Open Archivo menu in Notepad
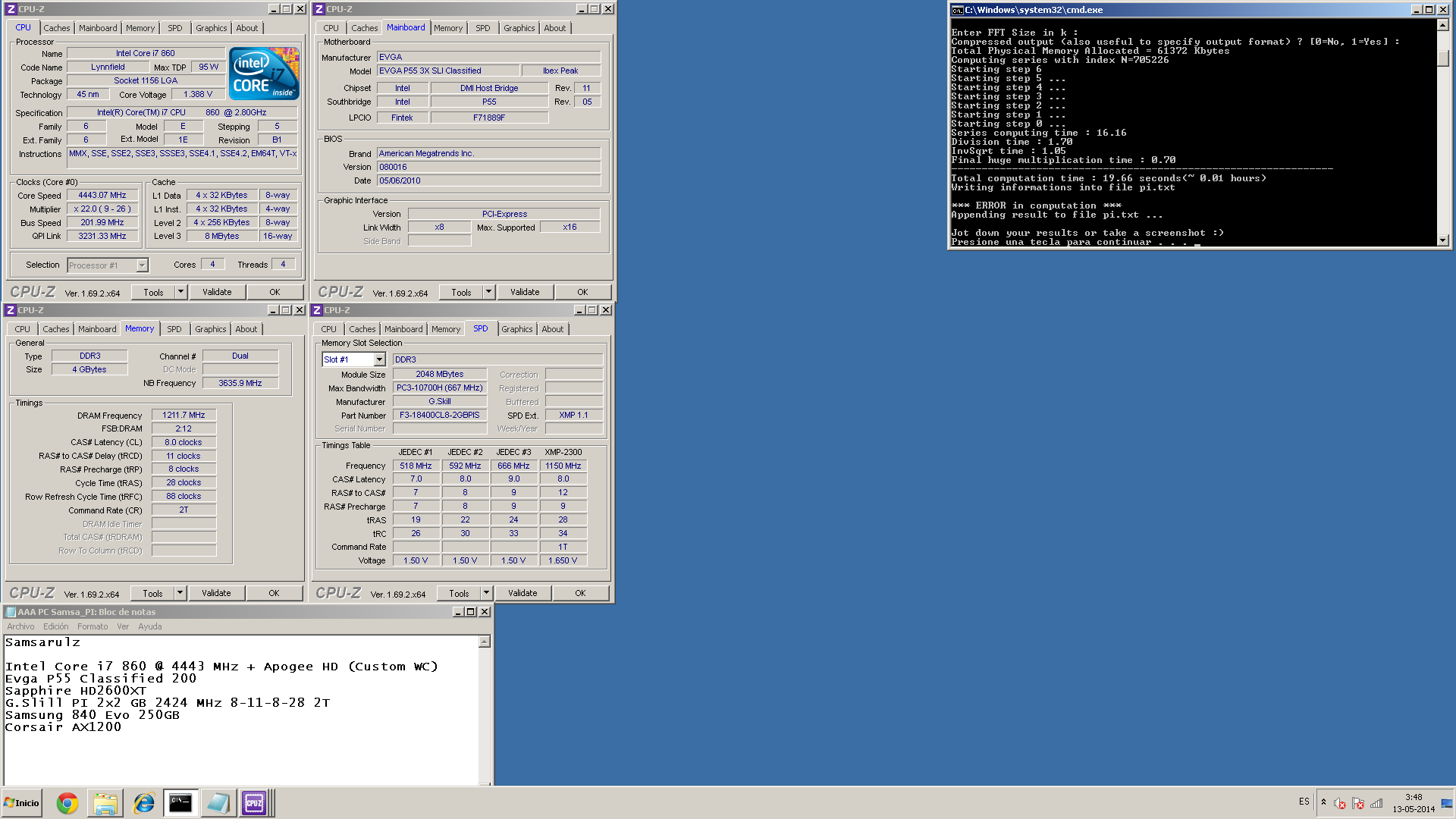 pyautogui.click(x=20, y=626)
